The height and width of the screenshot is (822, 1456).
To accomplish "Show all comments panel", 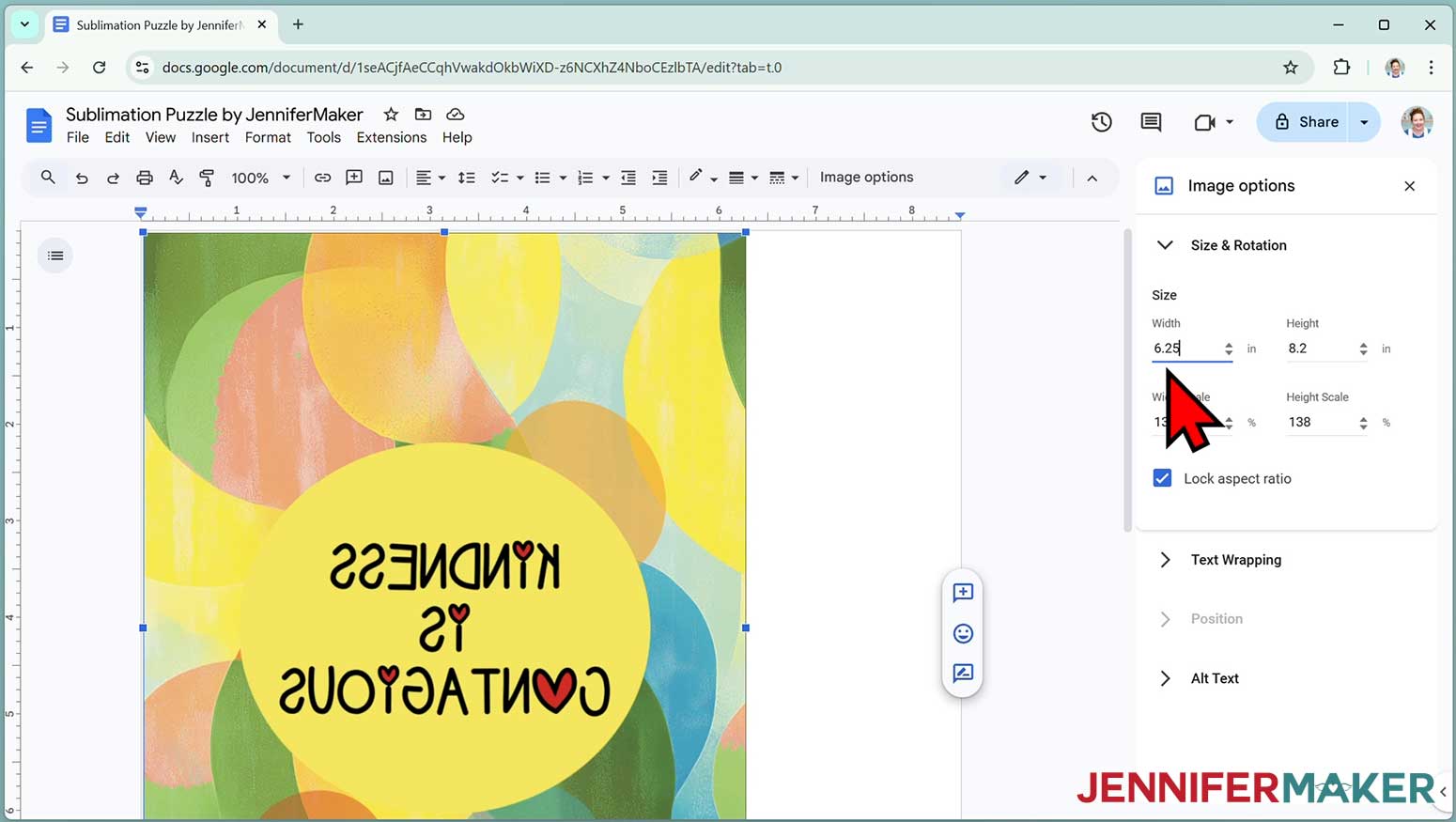I will pos(1151,122).
